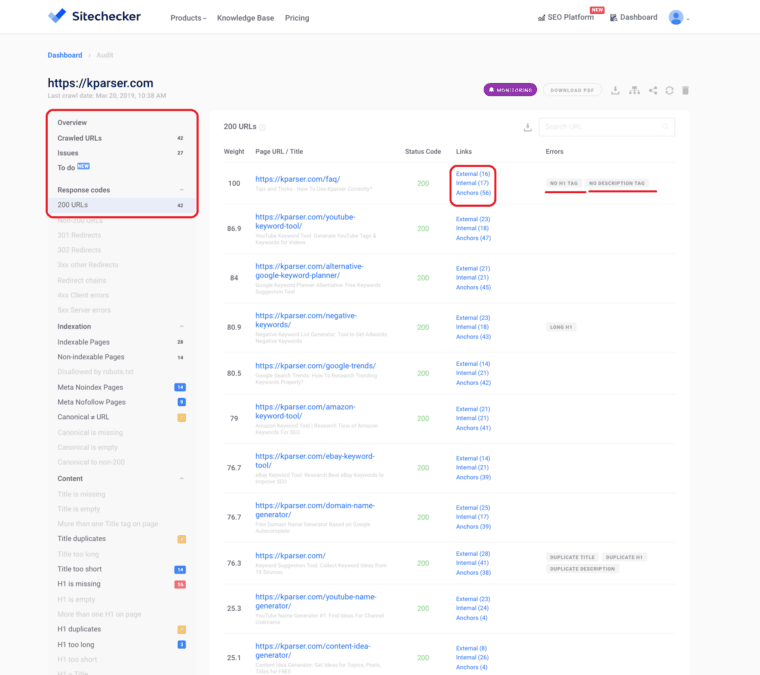Image resolution: width=760 pixels, height=675 pixels.
Task: Collapse the Content section
Action: pyautogui.click(x=181, y=478)
